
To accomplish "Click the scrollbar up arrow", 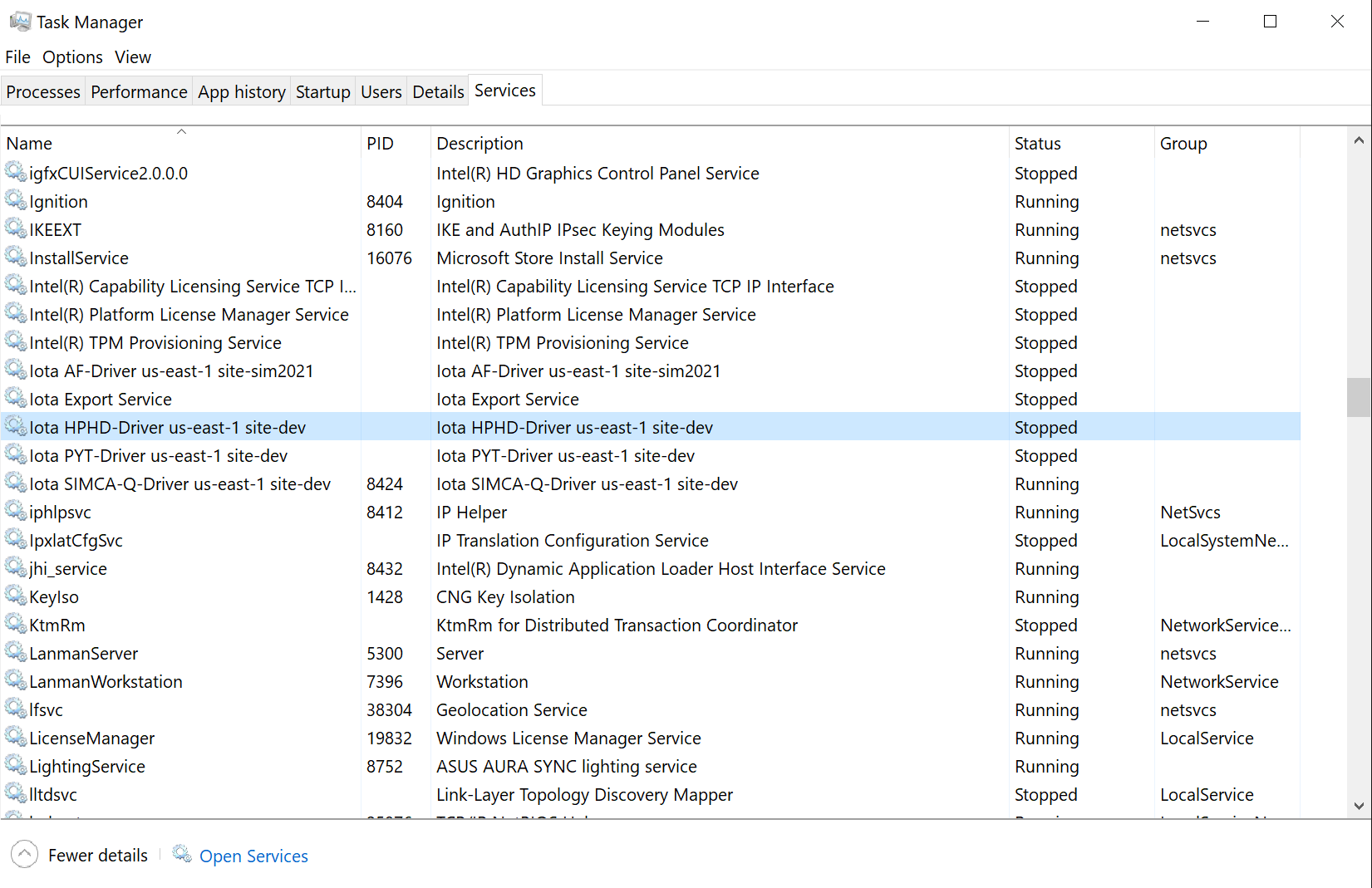I will pos(1359,140).
